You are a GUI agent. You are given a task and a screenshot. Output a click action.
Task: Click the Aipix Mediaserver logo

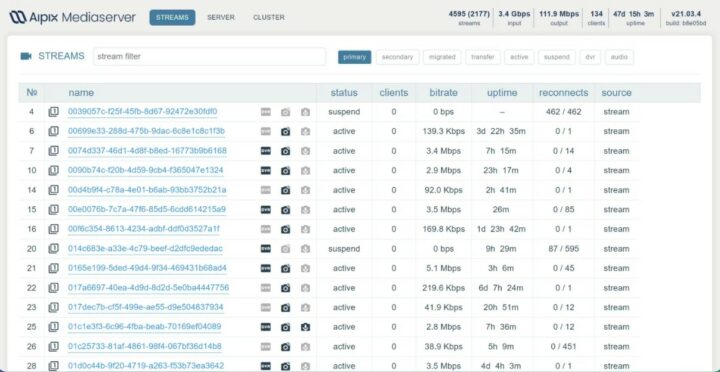[73, 17]
